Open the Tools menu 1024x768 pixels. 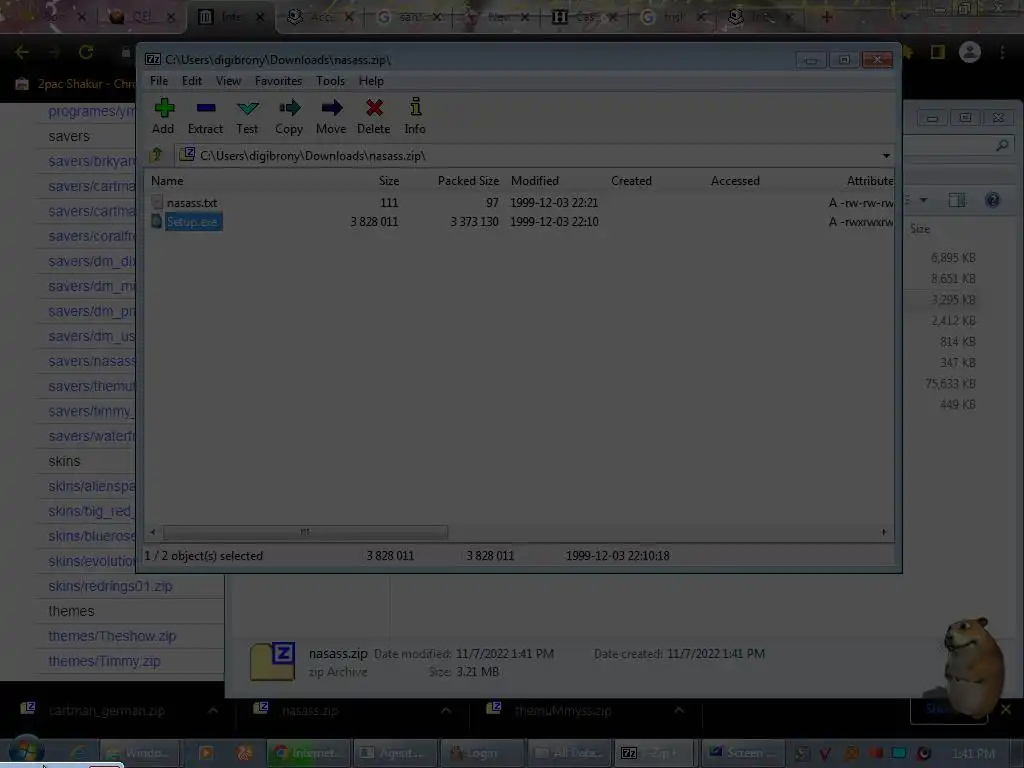click(330, 81)
